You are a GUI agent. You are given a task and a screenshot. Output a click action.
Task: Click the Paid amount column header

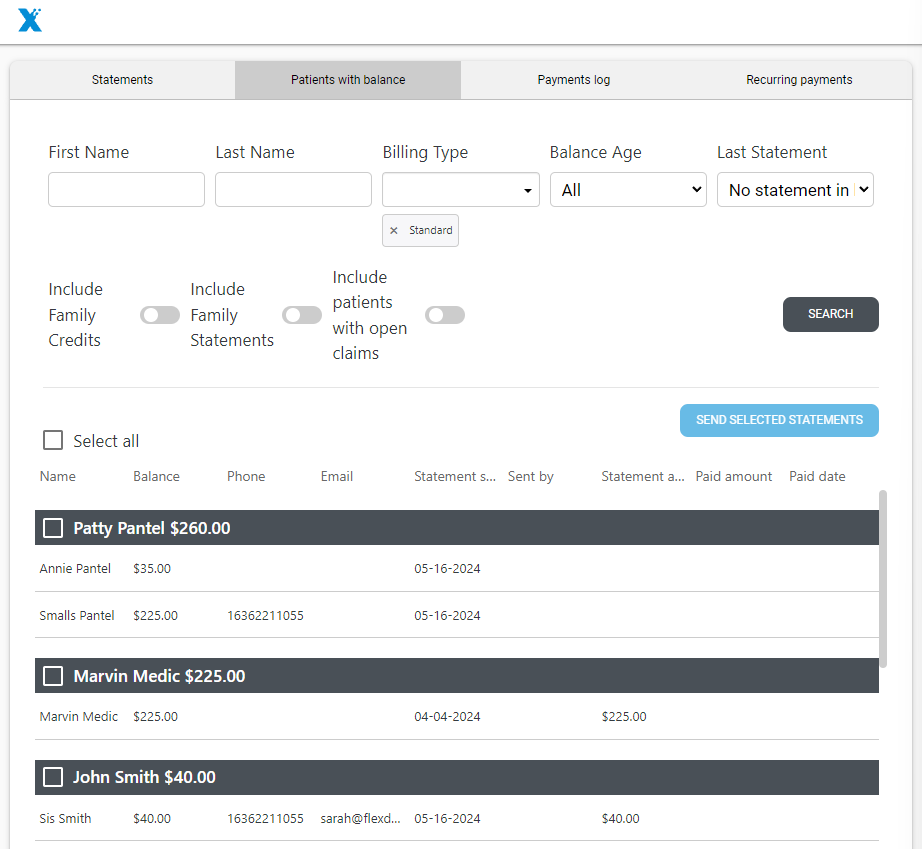click(x=734, y=476)
